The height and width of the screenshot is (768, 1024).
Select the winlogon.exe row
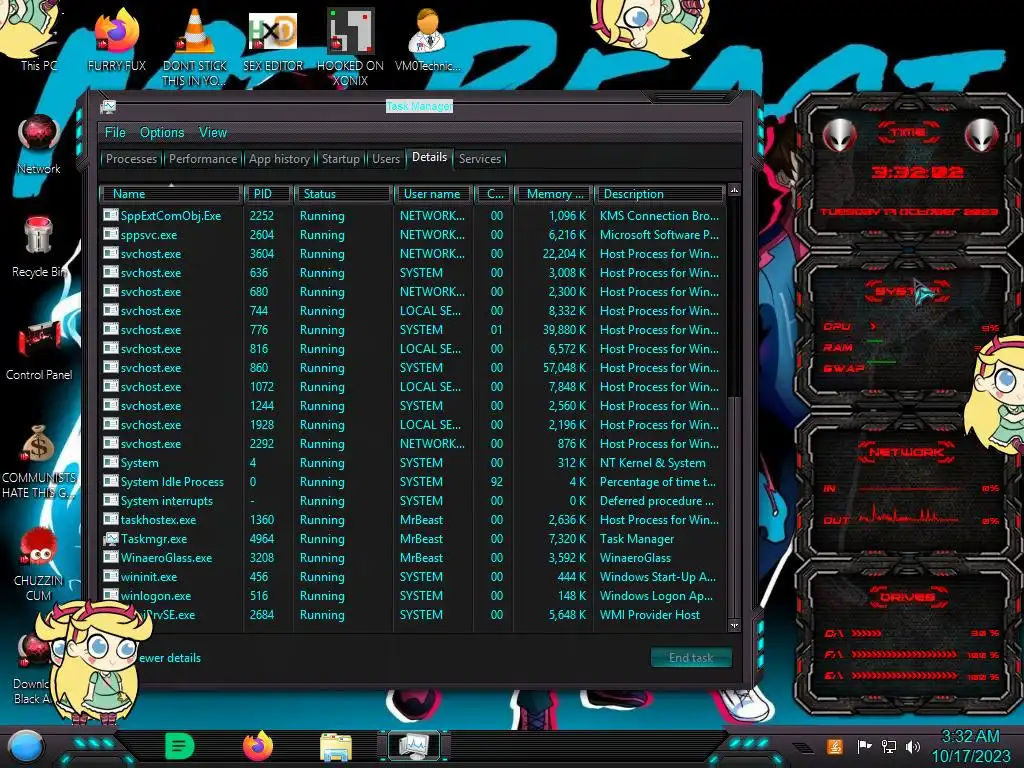[x=413, y=596]
